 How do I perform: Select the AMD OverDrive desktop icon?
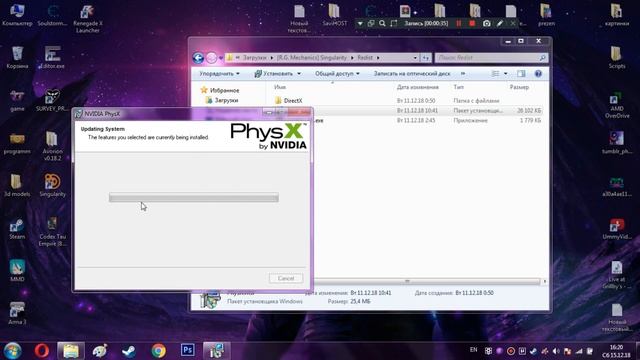click(x=617, y=105)
